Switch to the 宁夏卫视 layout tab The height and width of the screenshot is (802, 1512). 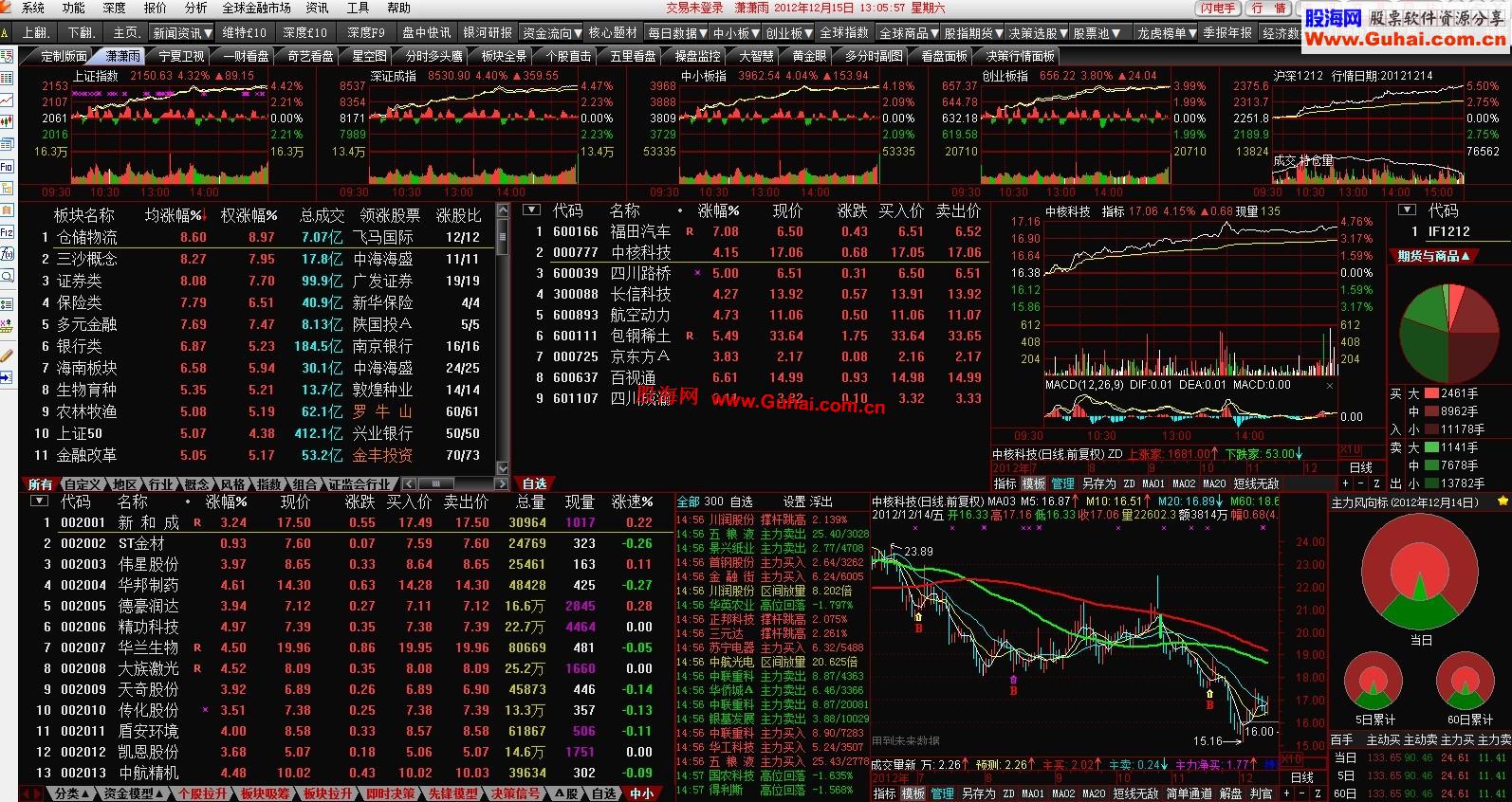[x=181, y=56]
